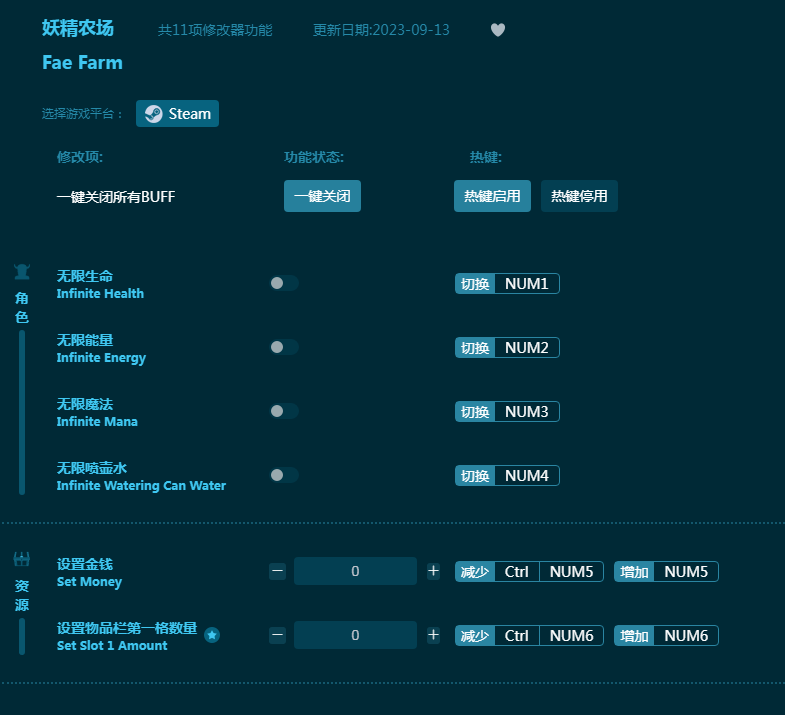The image size is (785, 715).
Task: Enable the Infinite Energy toggle
Action: pos(284,347)
